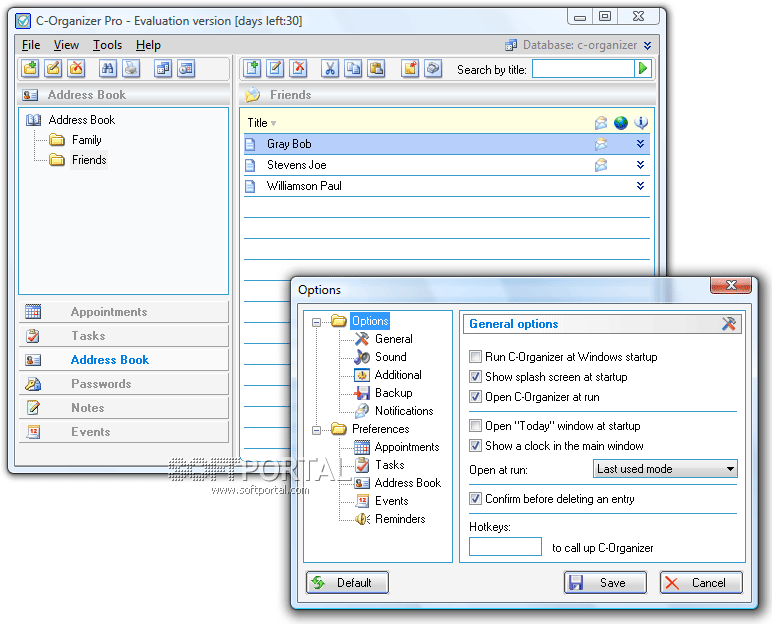Expand details for Gray Bob
This screenshot has width=772, height=624.
tap(640, 144)
